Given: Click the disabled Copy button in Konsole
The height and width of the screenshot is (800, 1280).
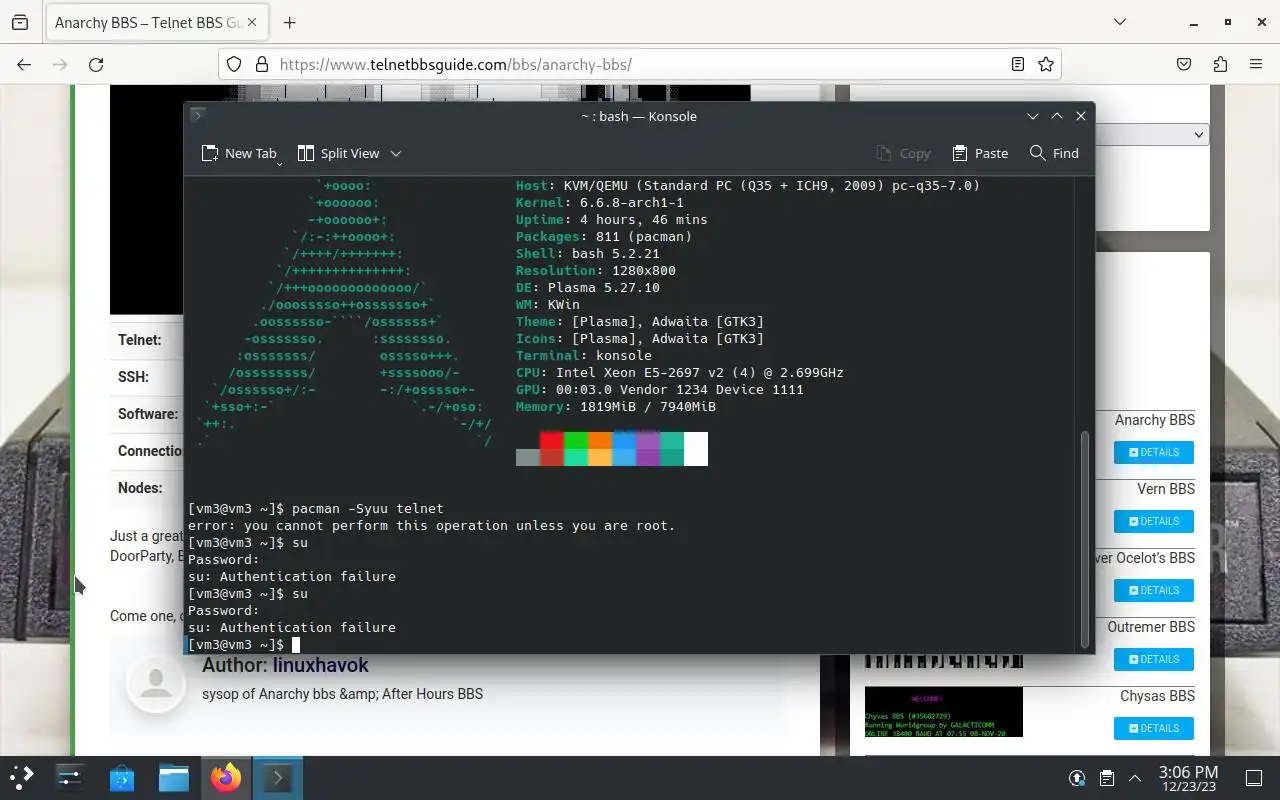Looking at the screenshot, I should pos(903,153).
